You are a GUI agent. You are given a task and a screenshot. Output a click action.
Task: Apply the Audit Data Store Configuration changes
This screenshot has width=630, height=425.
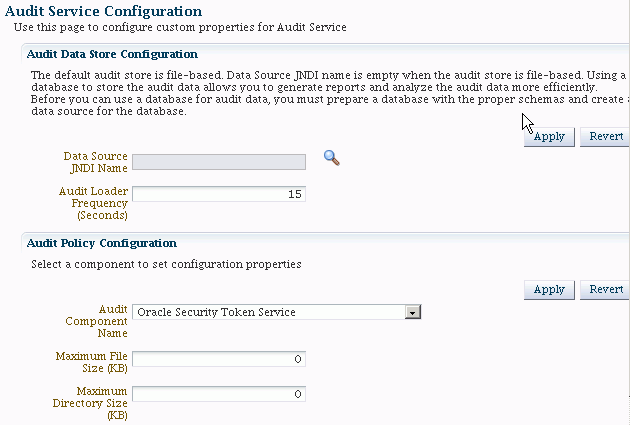pyautogui.click(x=549, y=137)
